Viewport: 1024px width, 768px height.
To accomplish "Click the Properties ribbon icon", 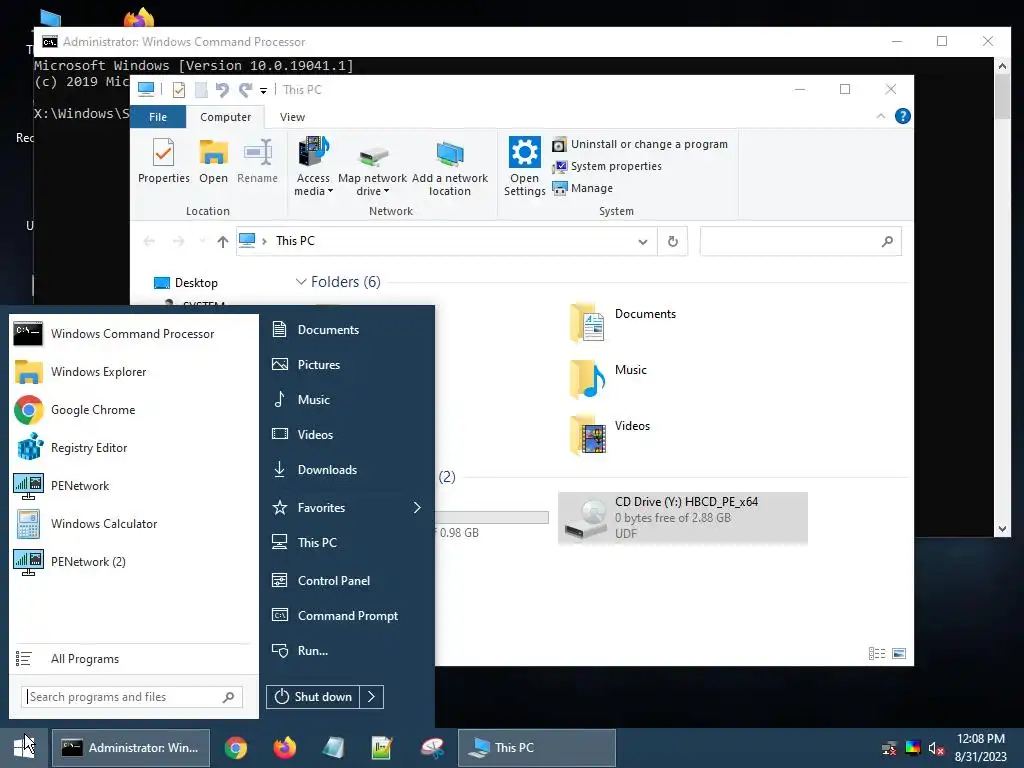I will pos(163,161).
